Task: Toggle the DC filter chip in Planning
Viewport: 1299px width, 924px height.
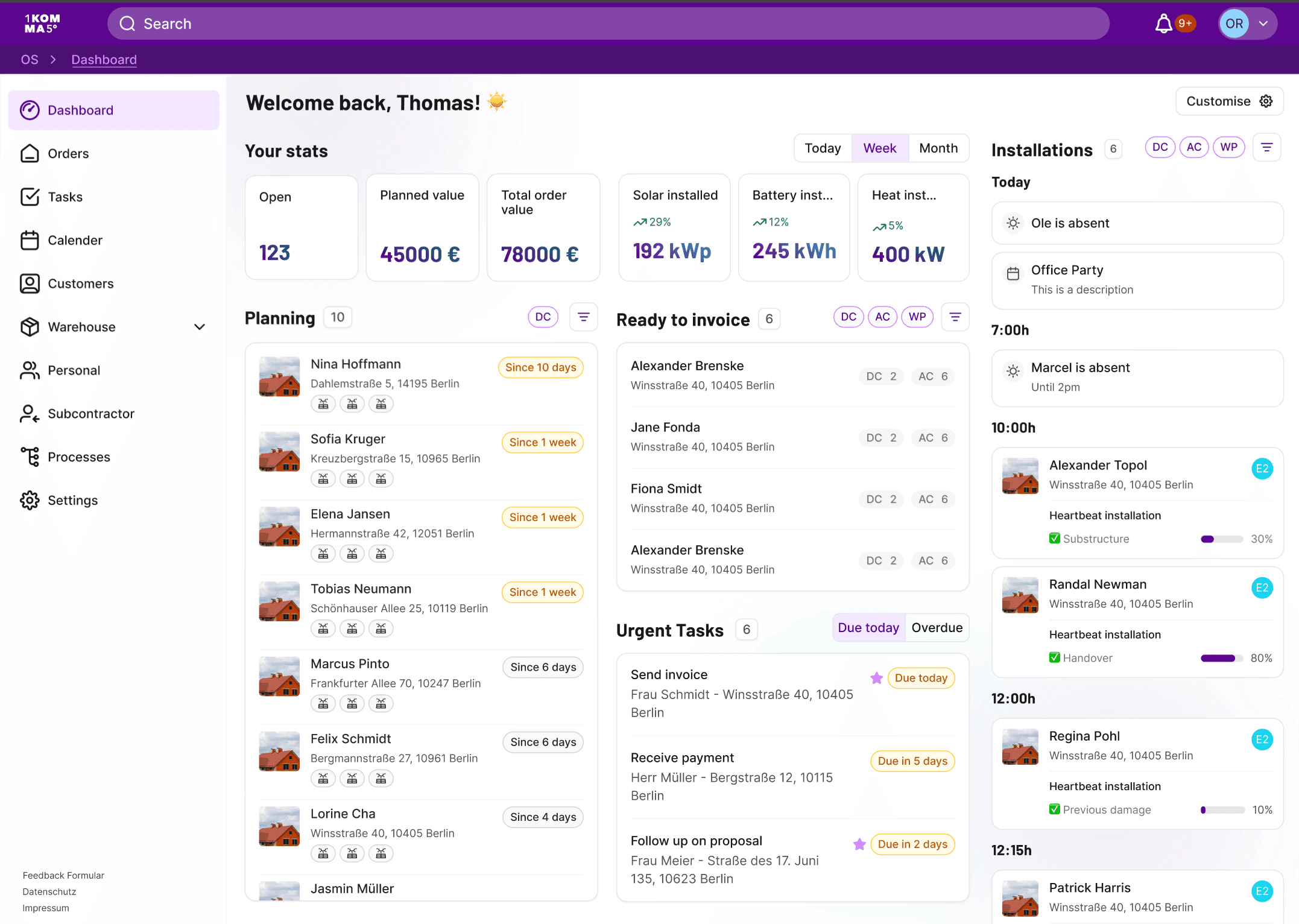Action: (x=543, y=317)
